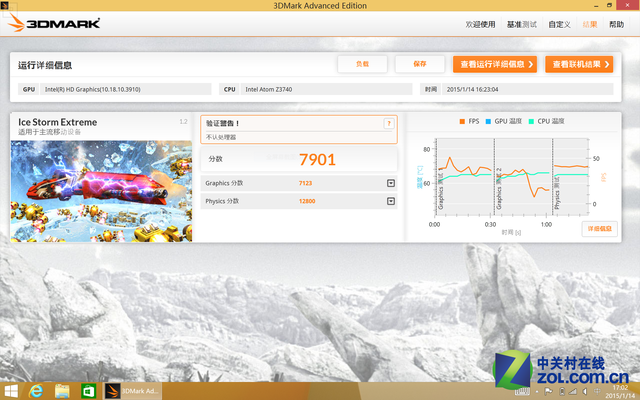Screen dimensions: 640x400
Task: Open the Windows Store taskbar icon
Action: [88, 391]
